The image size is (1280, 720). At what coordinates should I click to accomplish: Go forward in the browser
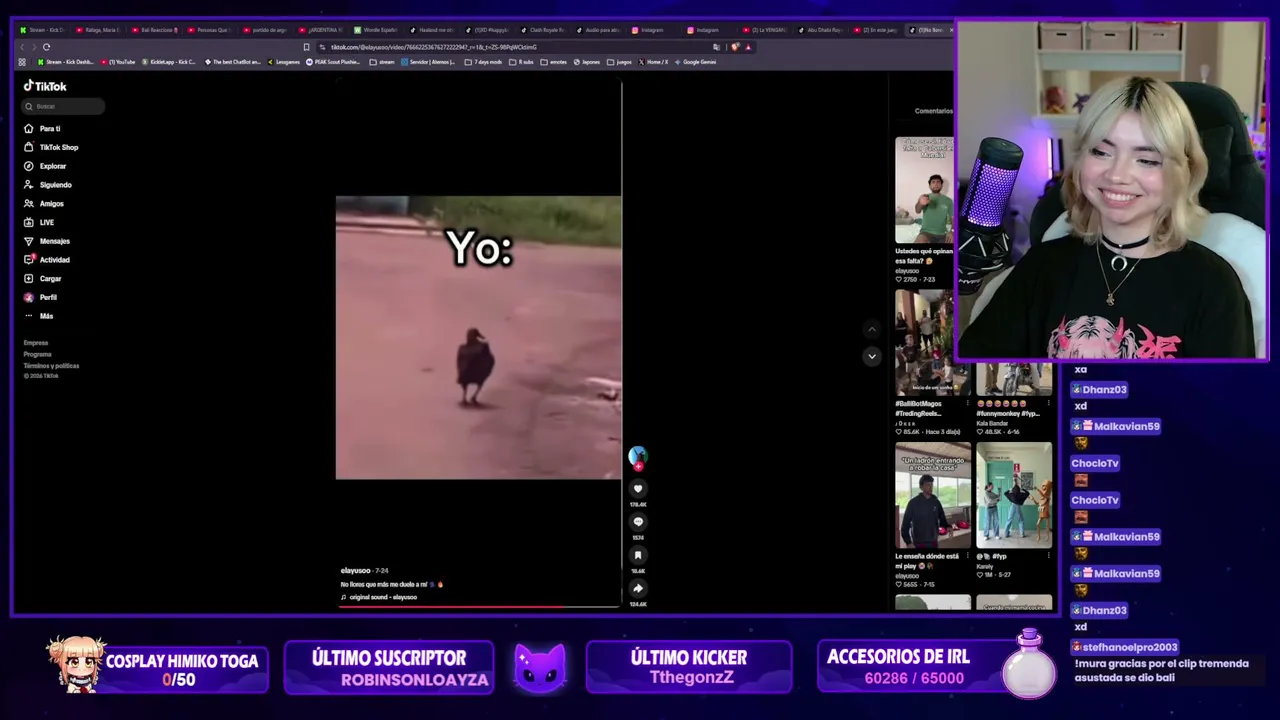coord(34,47)
